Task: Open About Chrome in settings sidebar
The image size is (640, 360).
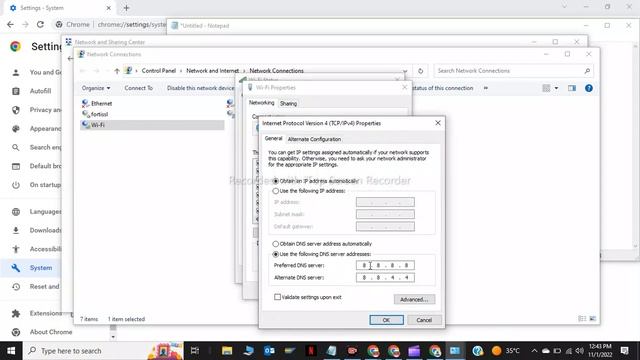Action: 51,332
